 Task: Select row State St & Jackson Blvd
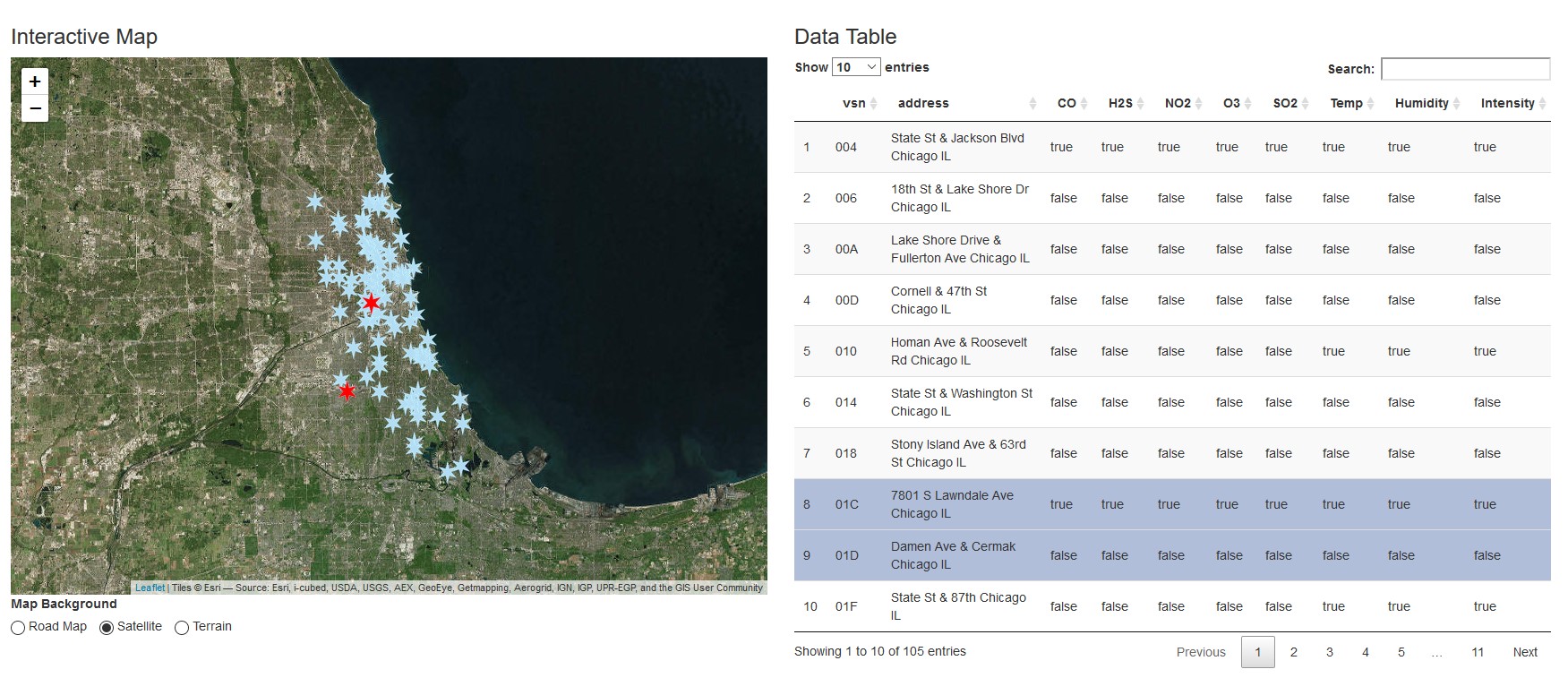[1172, 147]
